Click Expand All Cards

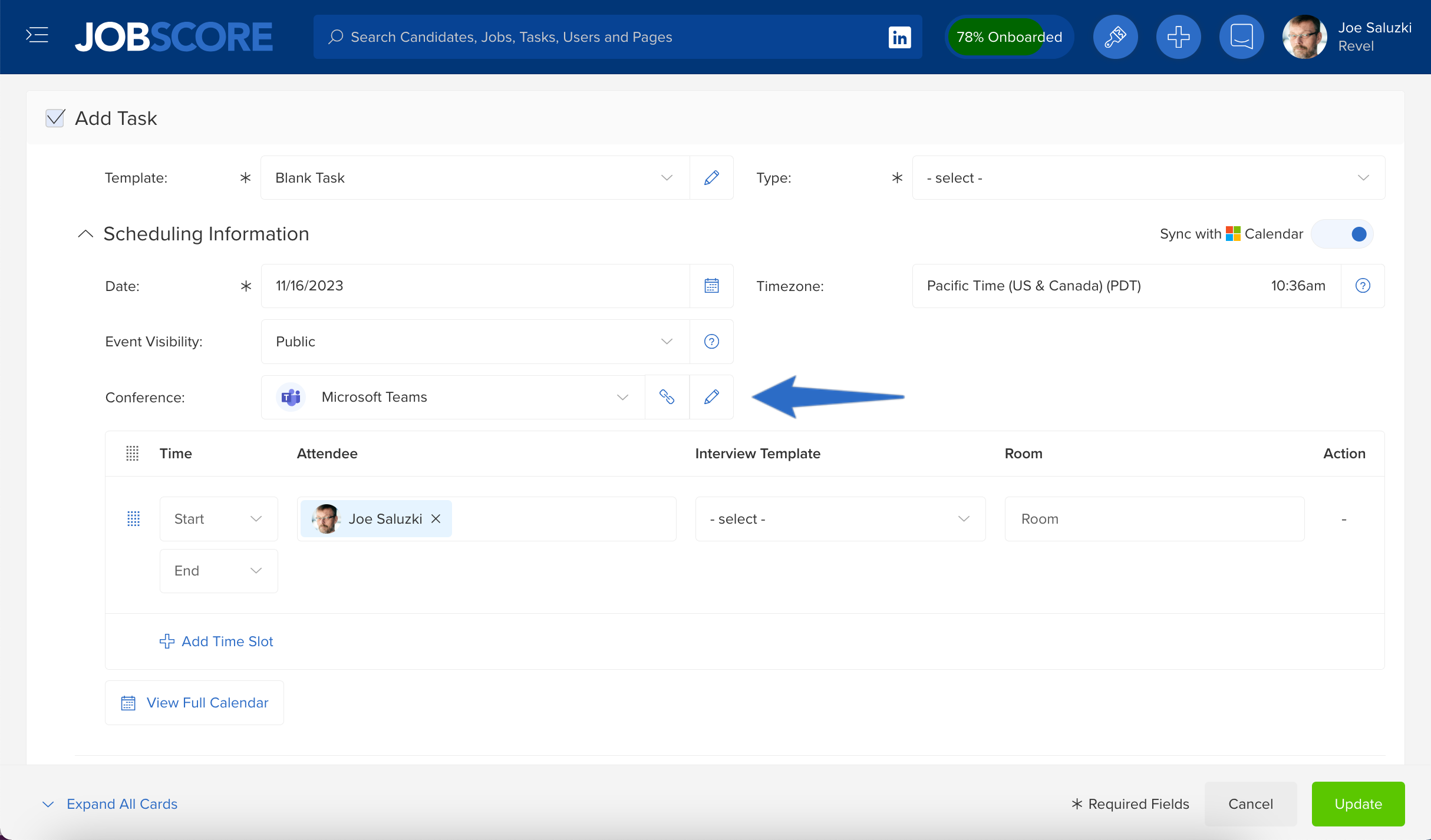coord(110,804)
